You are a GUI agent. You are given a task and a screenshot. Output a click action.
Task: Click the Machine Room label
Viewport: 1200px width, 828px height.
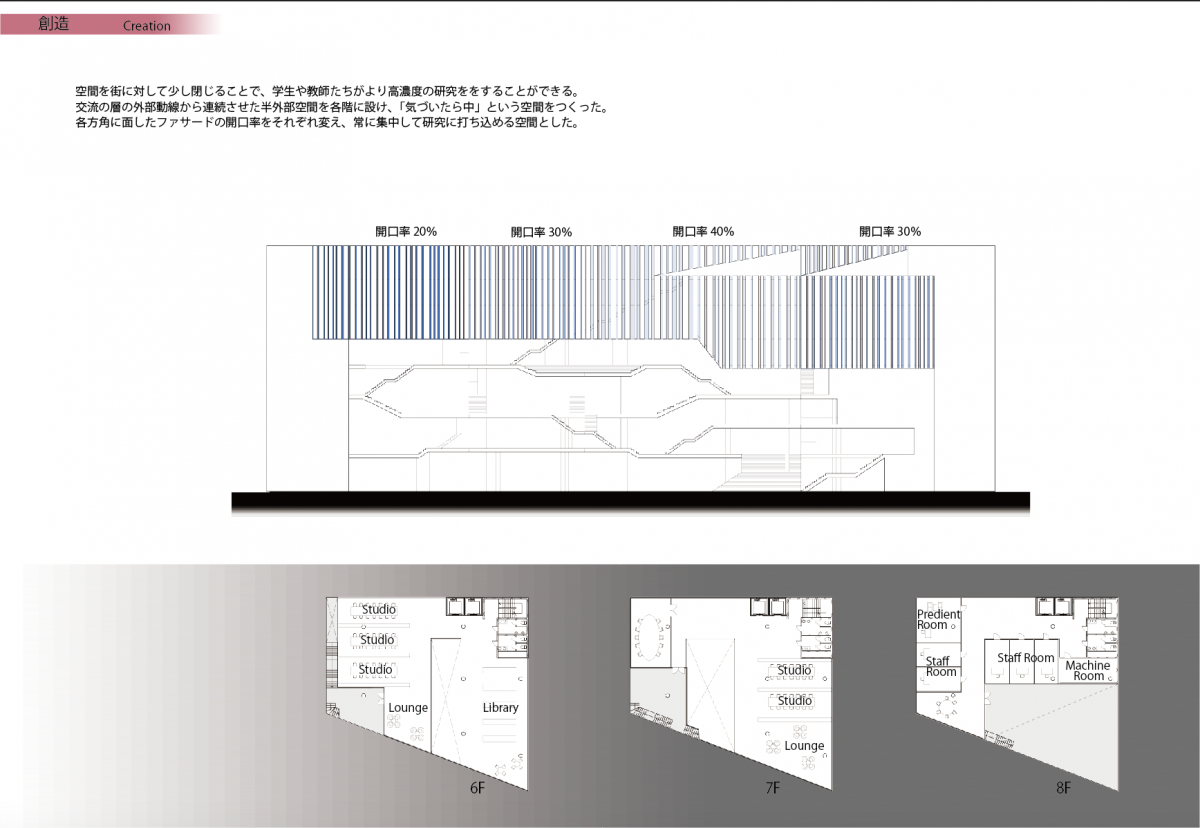click(x=1088, y=671)
